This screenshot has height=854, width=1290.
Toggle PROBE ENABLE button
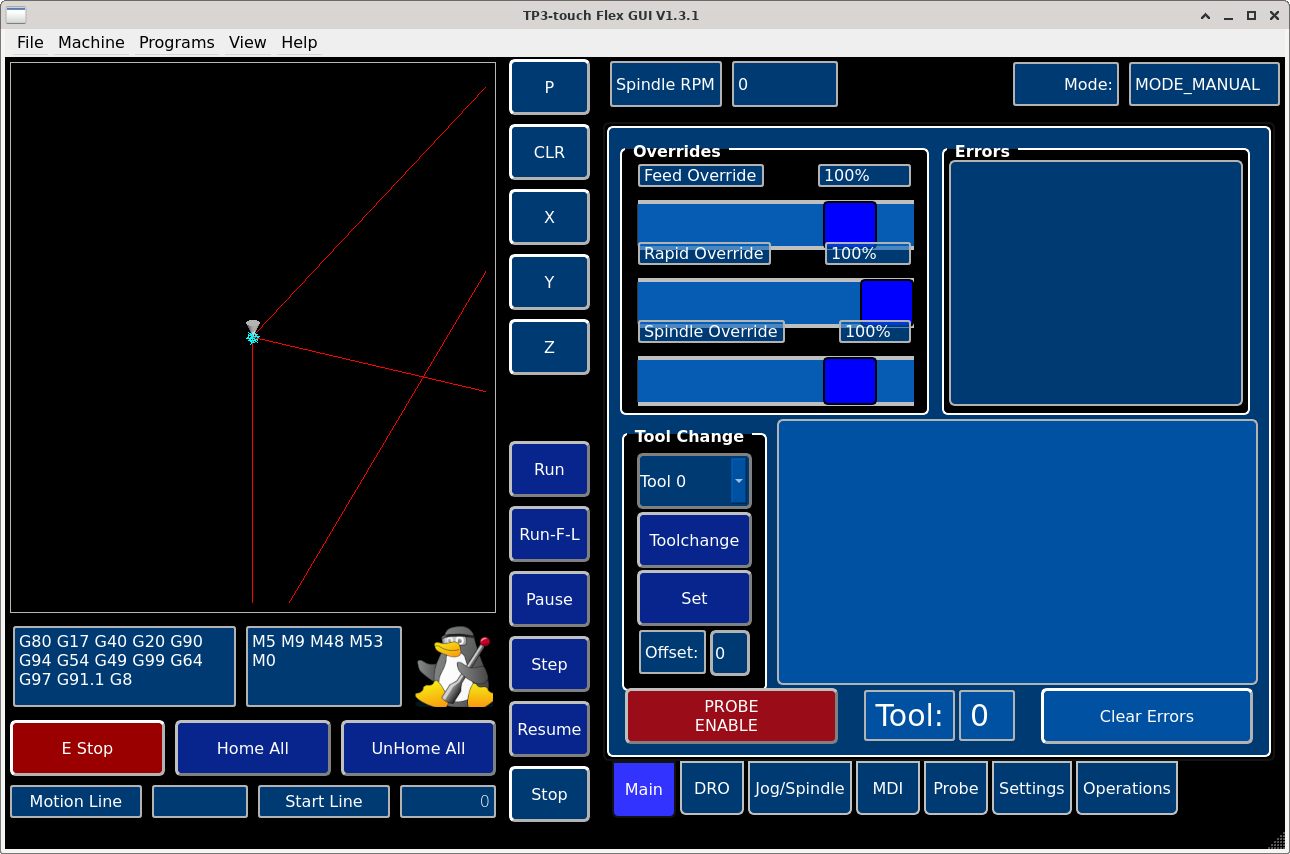click(731, 716)
